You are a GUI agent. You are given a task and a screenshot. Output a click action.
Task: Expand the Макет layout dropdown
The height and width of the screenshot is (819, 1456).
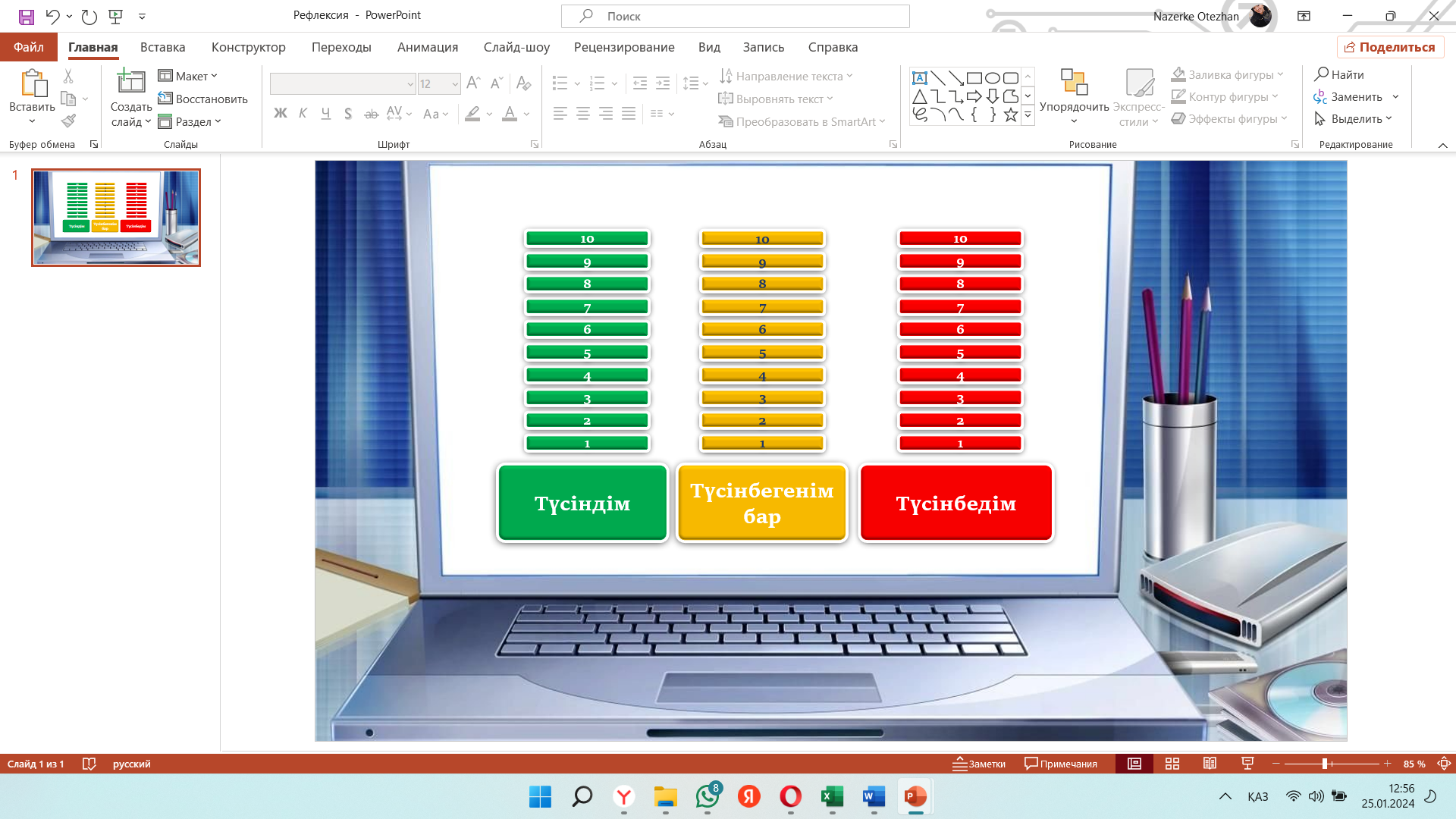[x=188, y=76]
